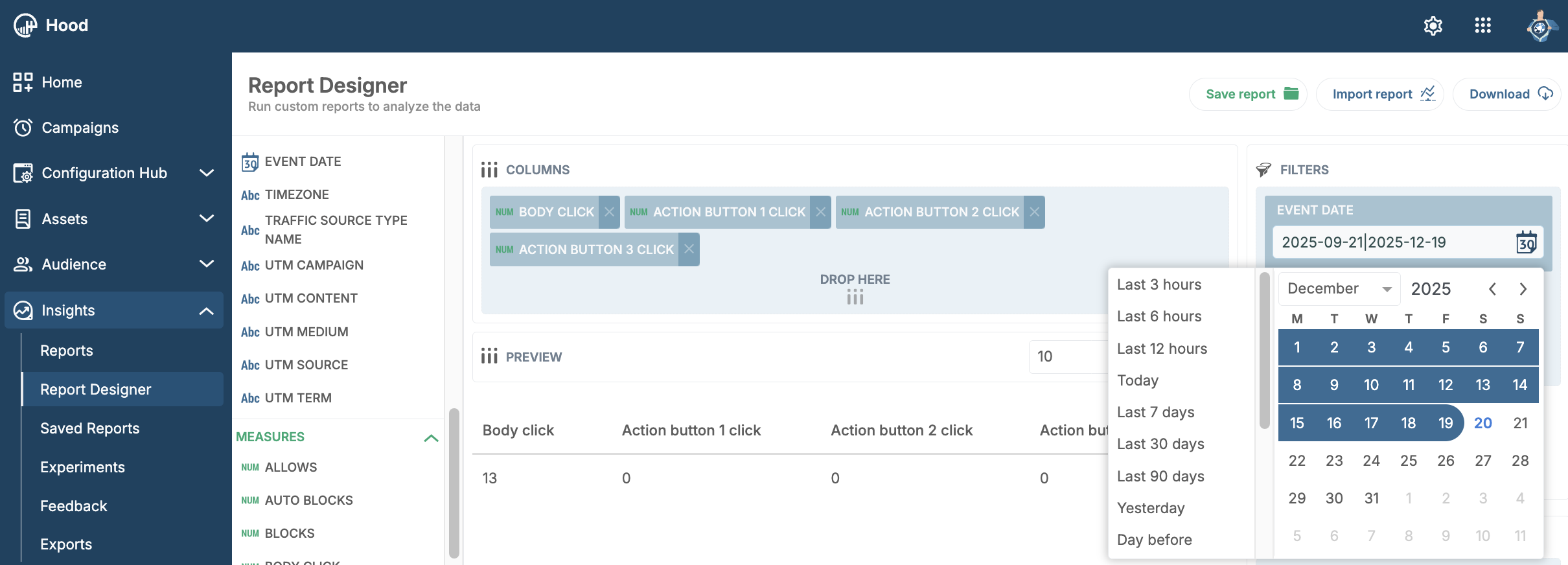Select the Last 7 days preset
The height and width of the screenshot is (565, 1568).
click(1155, 413)
